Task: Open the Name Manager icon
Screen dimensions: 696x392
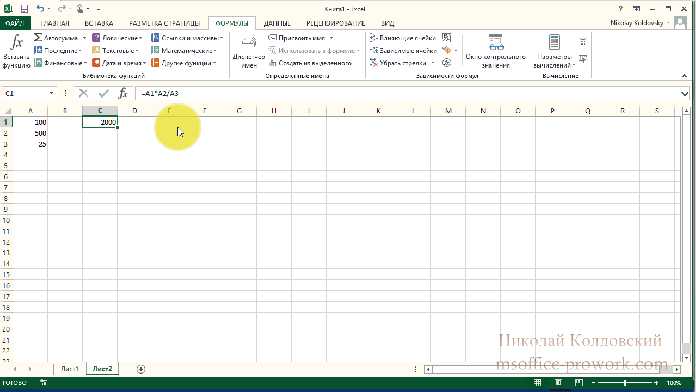Action: click(249, 43)
